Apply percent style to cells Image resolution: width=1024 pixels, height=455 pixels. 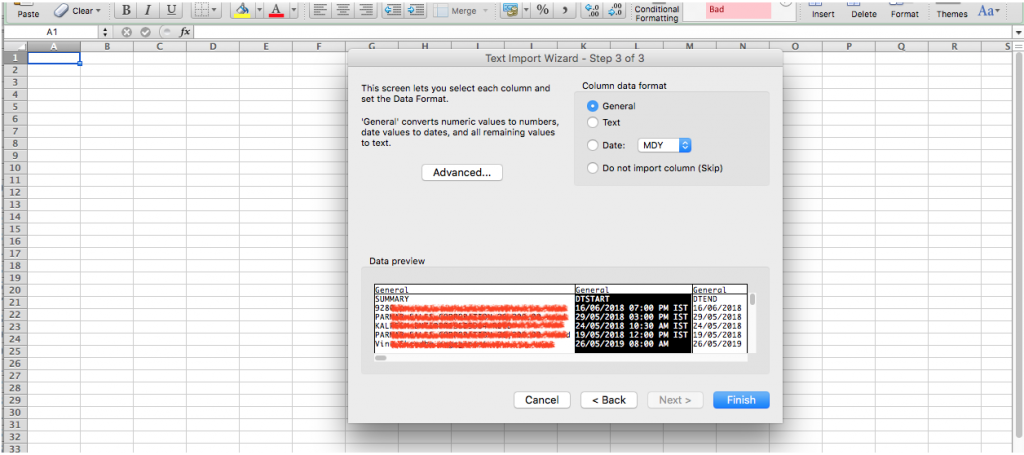coord(542,10)
